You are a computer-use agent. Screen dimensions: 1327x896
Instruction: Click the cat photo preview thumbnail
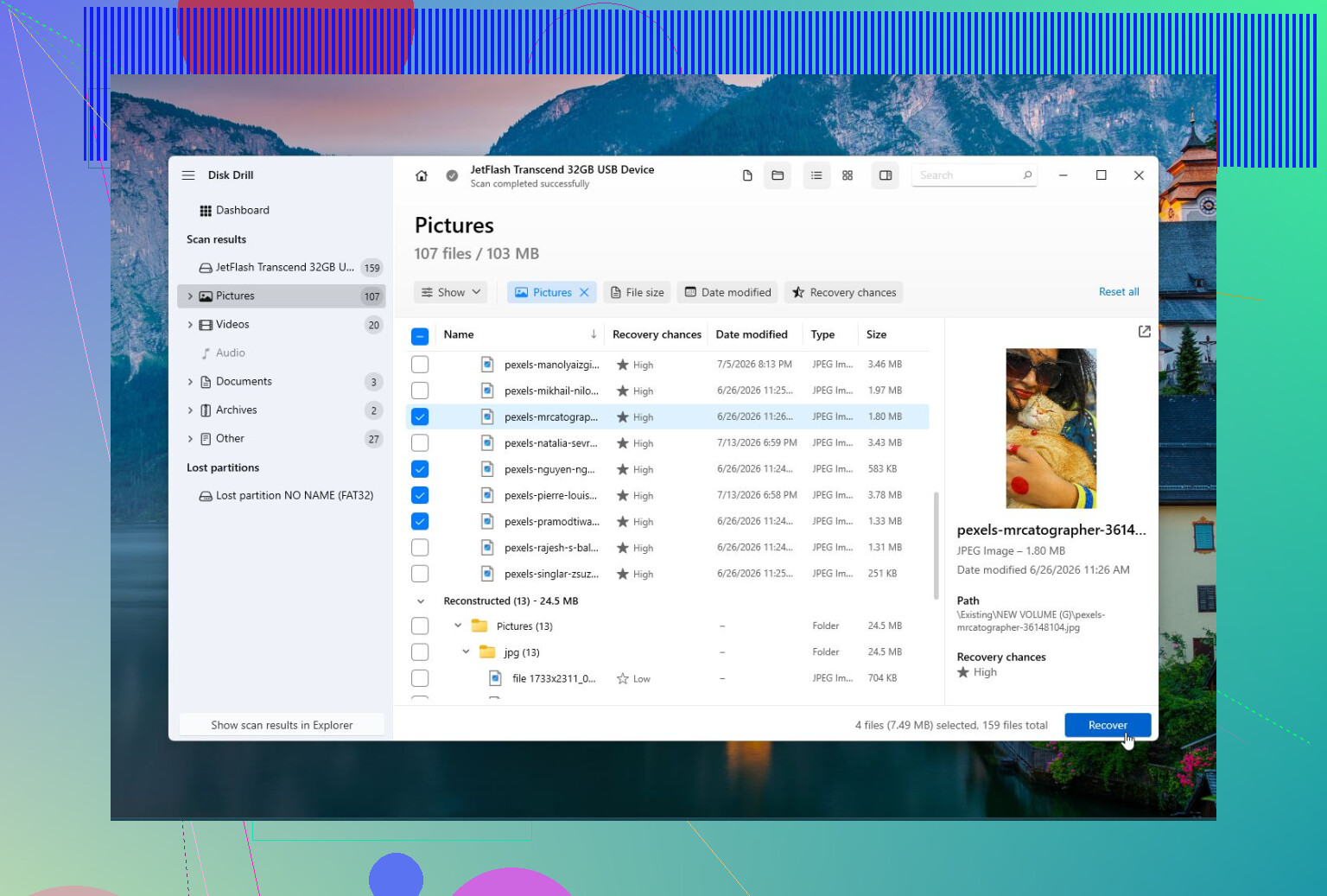(1051, 429)
